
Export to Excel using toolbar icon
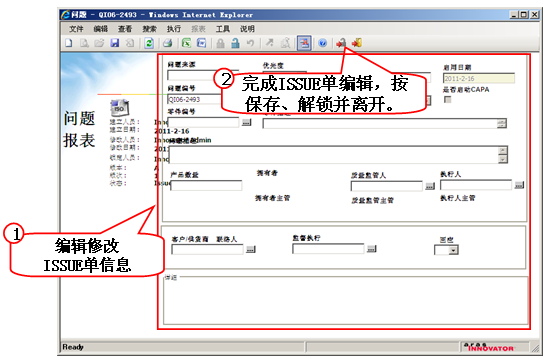click(186, 43)
